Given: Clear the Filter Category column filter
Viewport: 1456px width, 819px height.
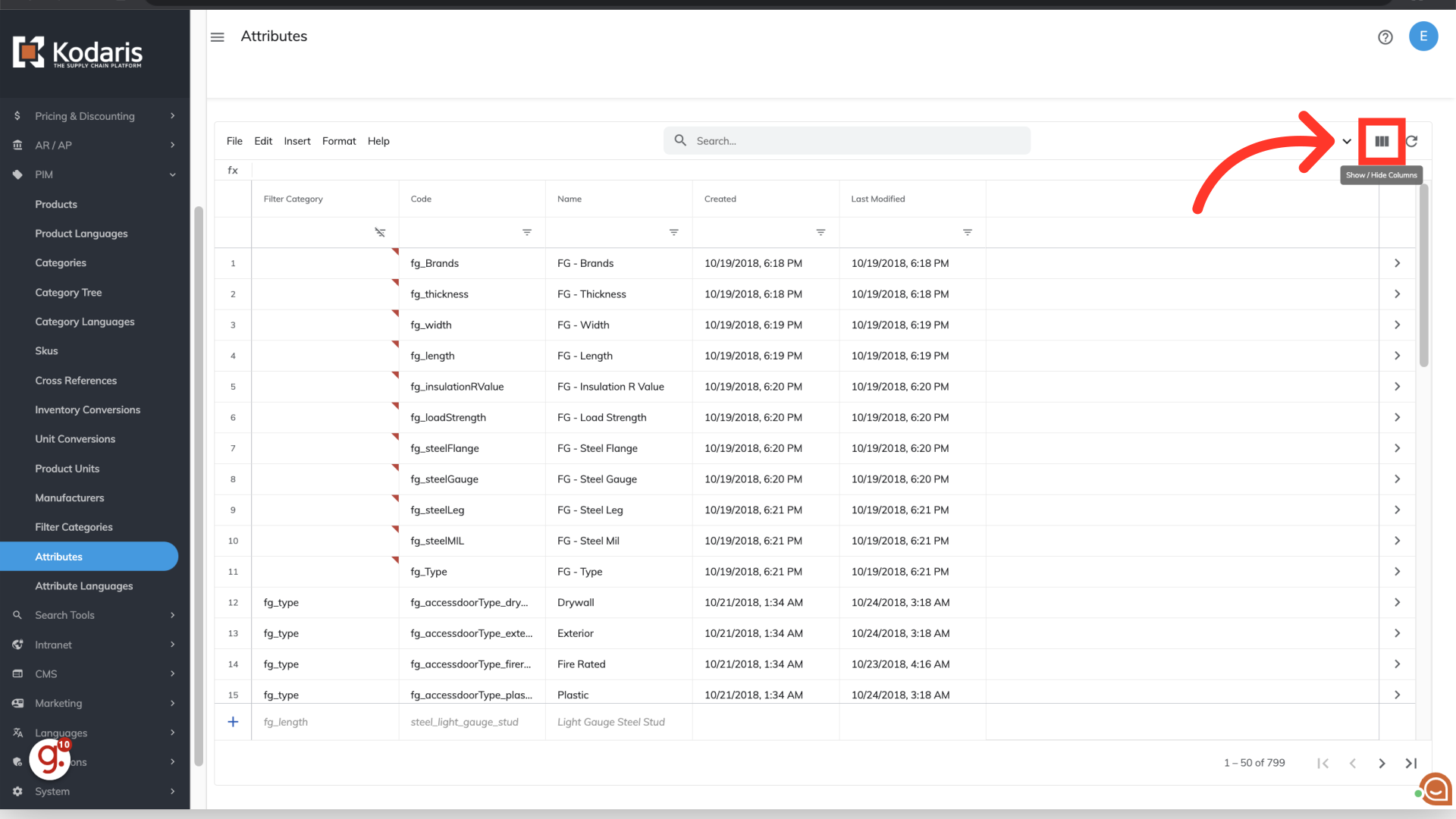Looking at the screenshot, I should (379, 232).
